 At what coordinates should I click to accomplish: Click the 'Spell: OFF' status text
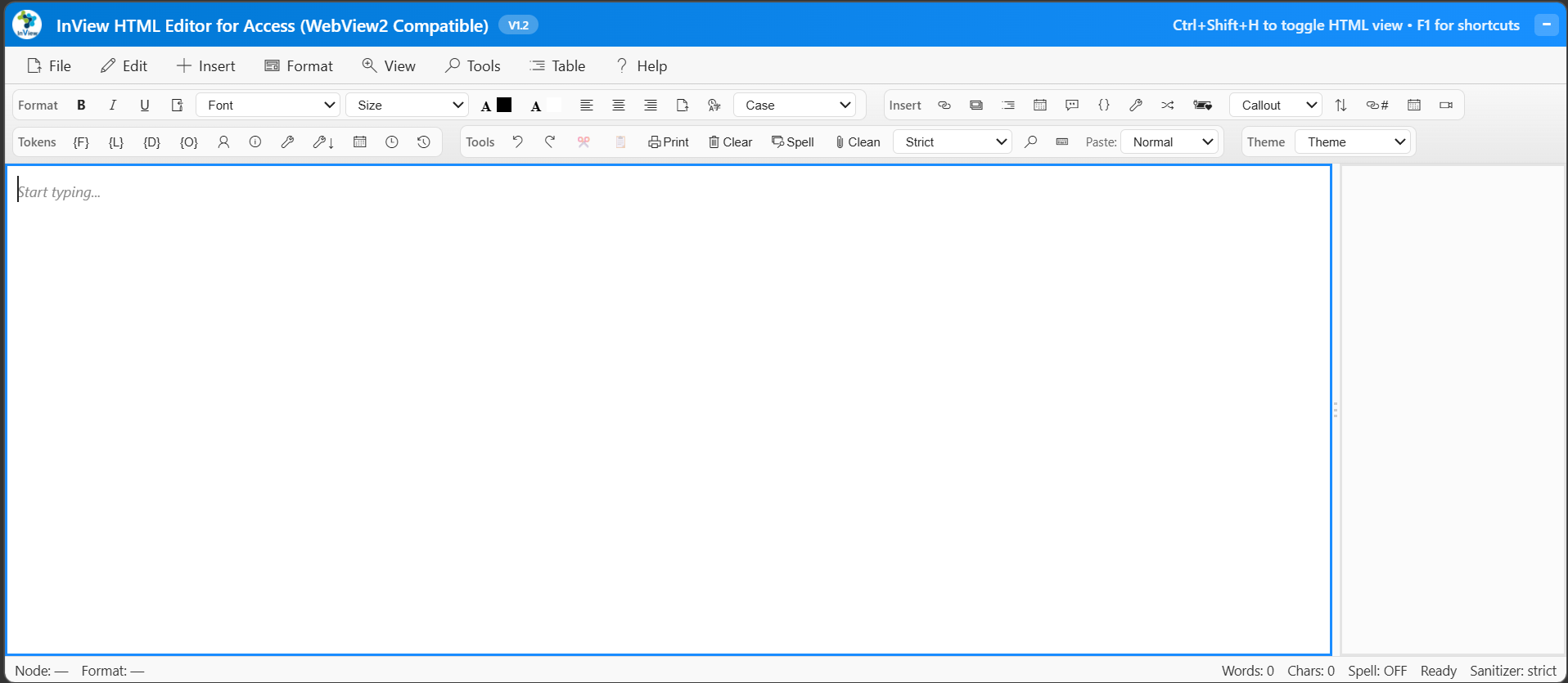1377,671
